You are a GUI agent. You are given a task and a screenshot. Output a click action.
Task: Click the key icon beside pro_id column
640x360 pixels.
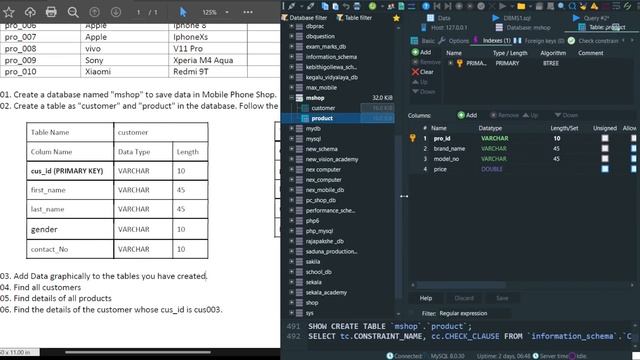tap(413, 138)
